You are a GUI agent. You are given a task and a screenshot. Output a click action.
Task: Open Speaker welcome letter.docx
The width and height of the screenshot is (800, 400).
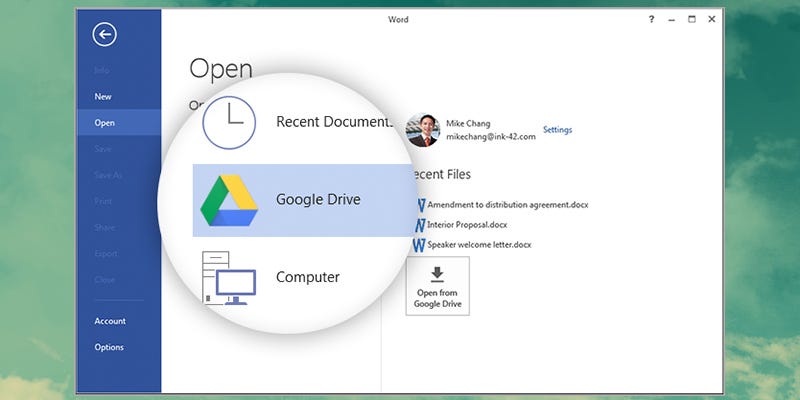479,245
